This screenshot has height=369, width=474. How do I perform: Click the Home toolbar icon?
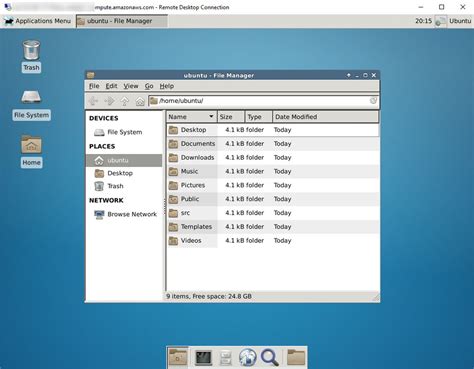[x=140, y=101]
